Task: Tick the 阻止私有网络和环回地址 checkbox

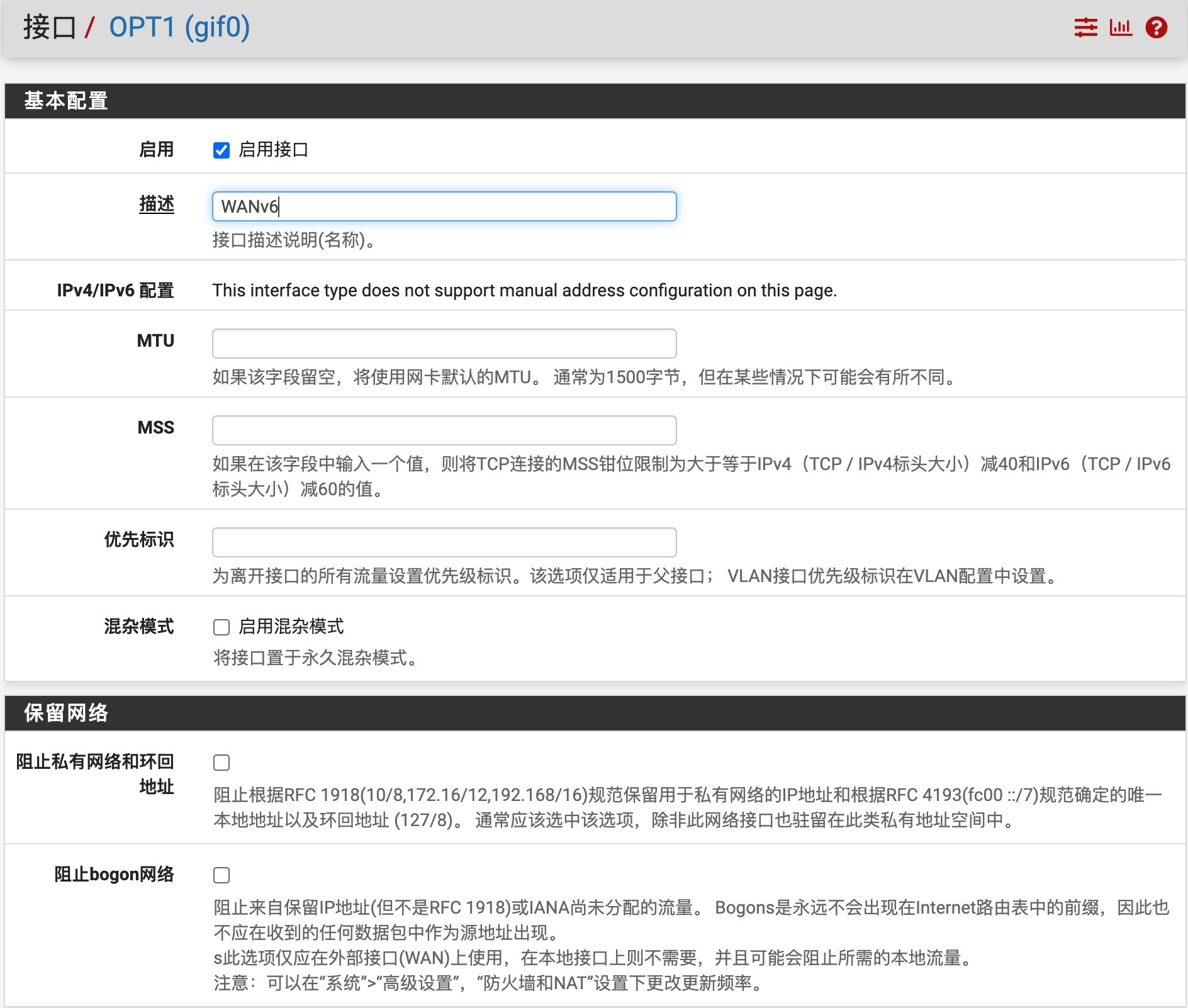Action: coord(221,763)
